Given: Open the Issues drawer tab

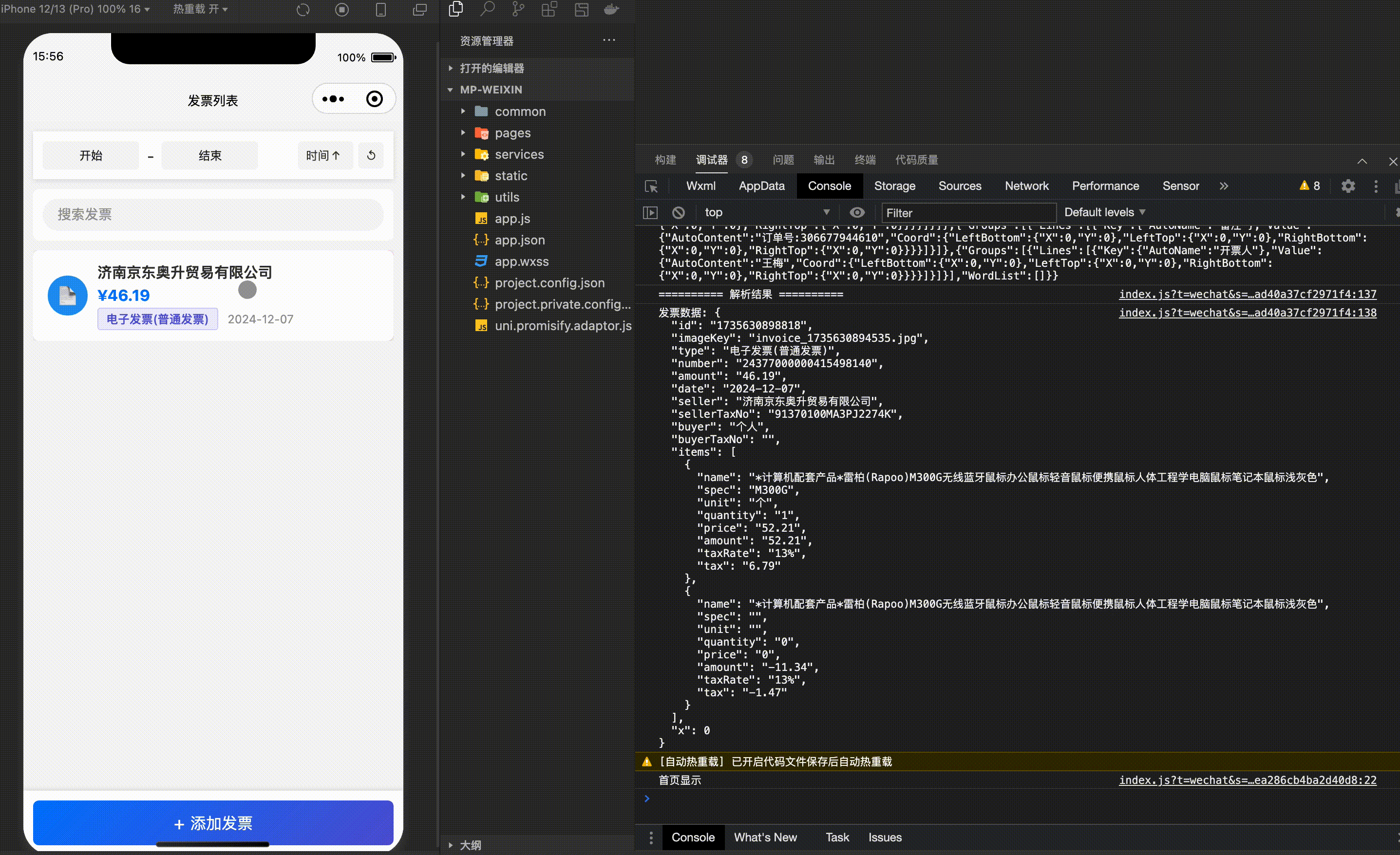Looking at the screenshot, I should [885, 837].
